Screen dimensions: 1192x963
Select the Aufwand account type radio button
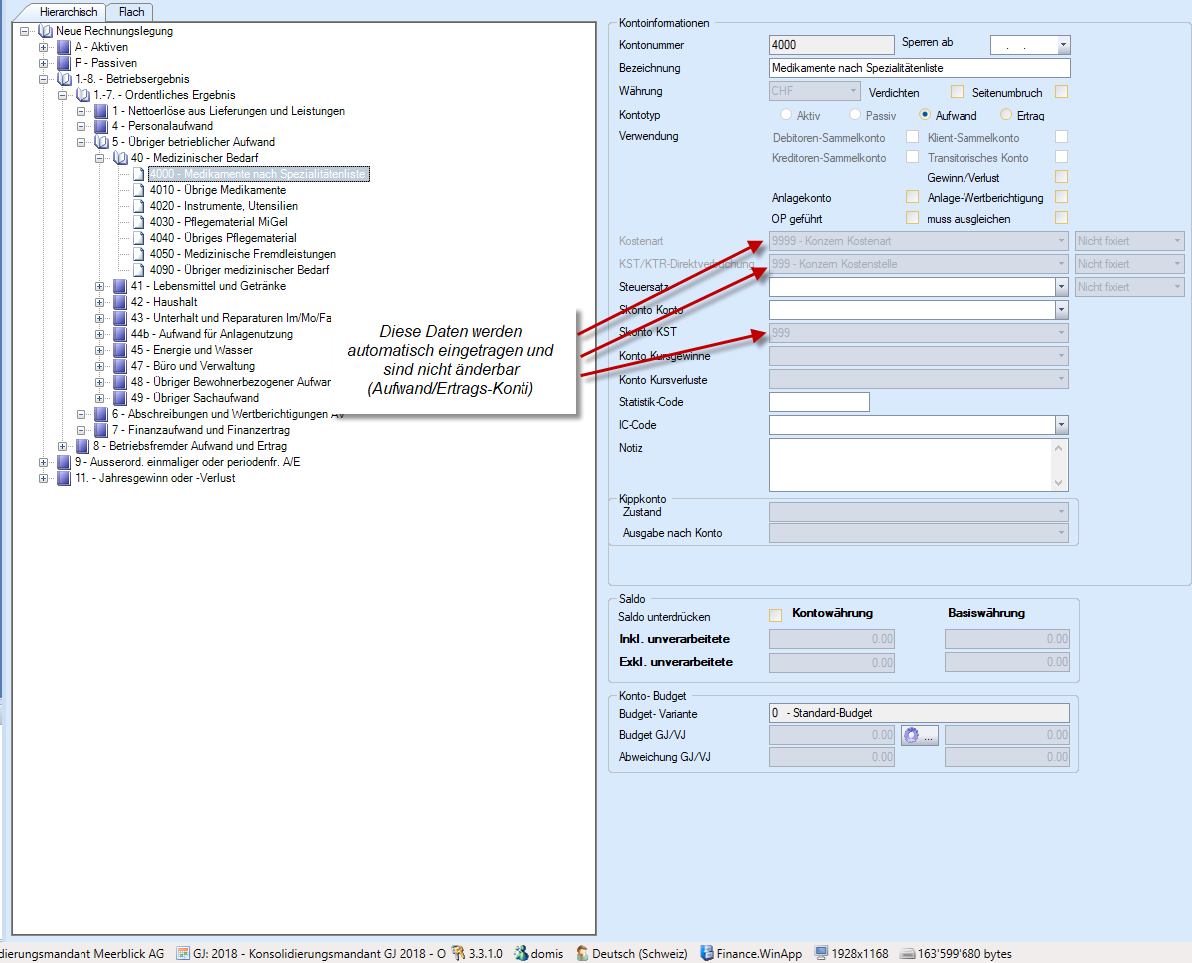925,115
